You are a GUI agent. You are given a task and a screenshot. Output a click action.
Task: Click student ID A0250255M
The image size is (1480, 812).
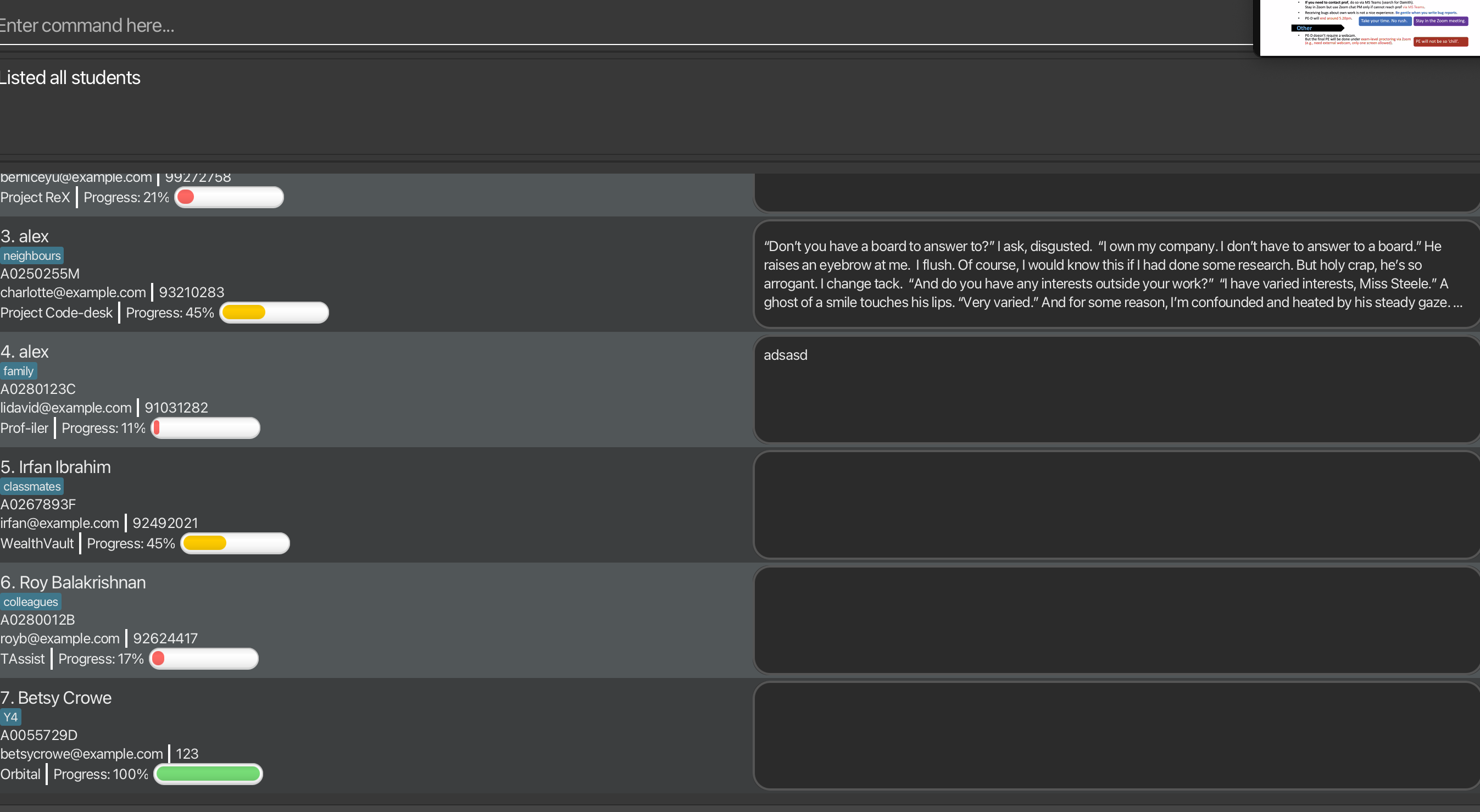coord(40,274)
